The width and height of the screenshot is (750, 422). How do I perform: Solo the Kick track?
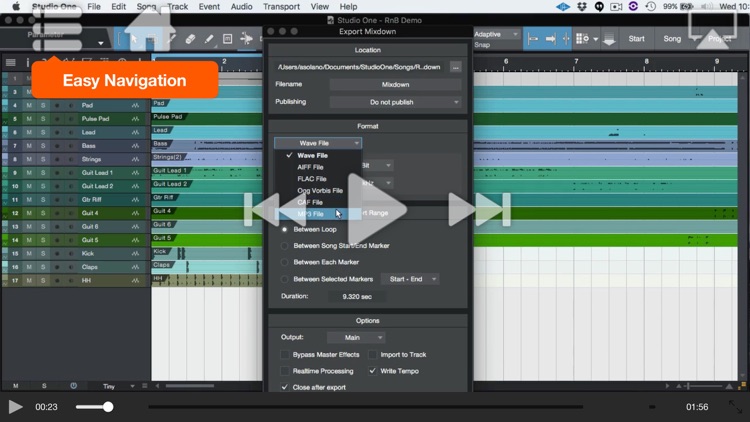click(43, 254)
